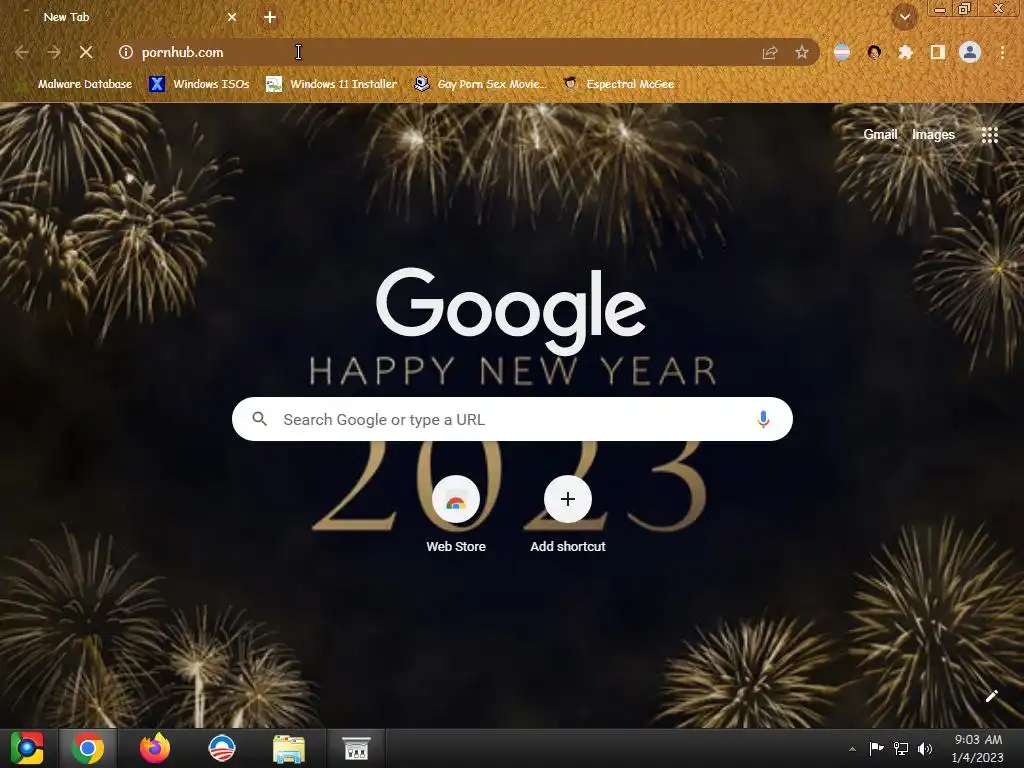1024x768 pixels.
Task: Click the Google search box
Action: 512,419
